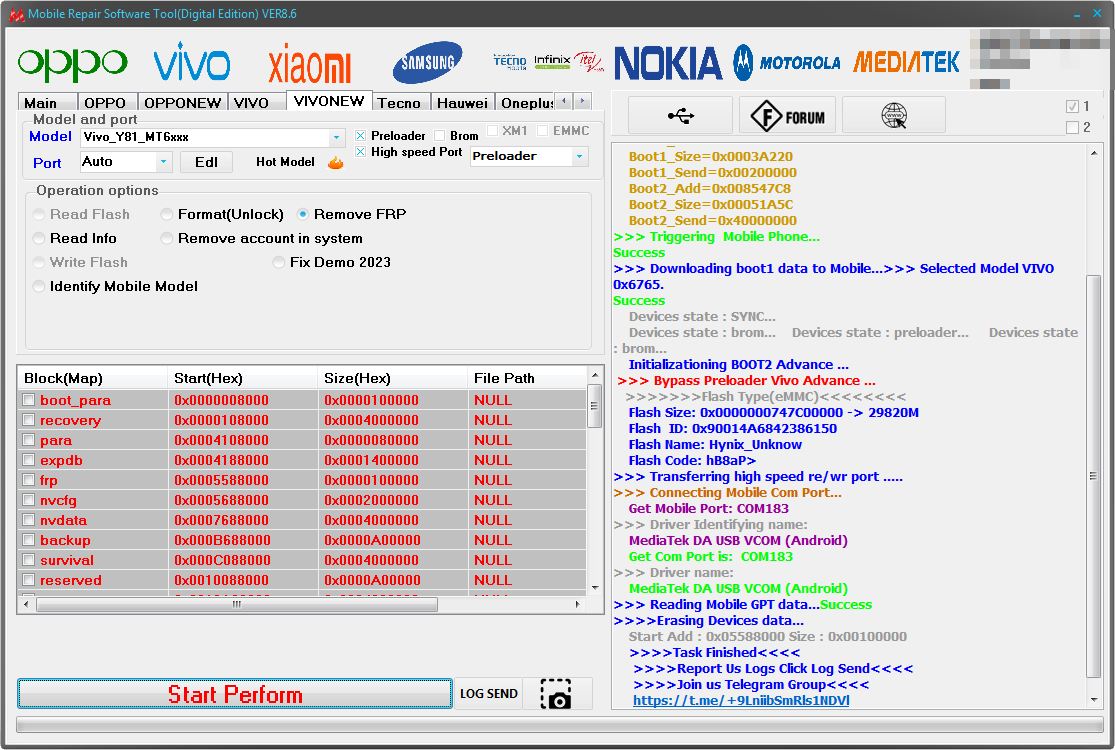Click the itel brand logo
This screenshot has width=1115, height=750.
point(589,62)
